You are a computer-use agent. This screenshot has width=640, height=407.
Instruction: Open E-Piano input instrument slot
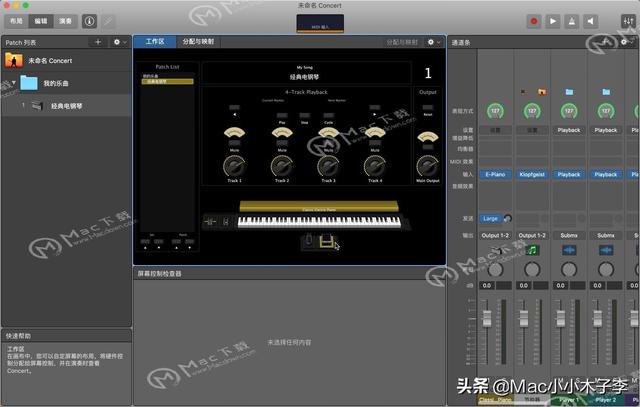click(x=495, y=174)
